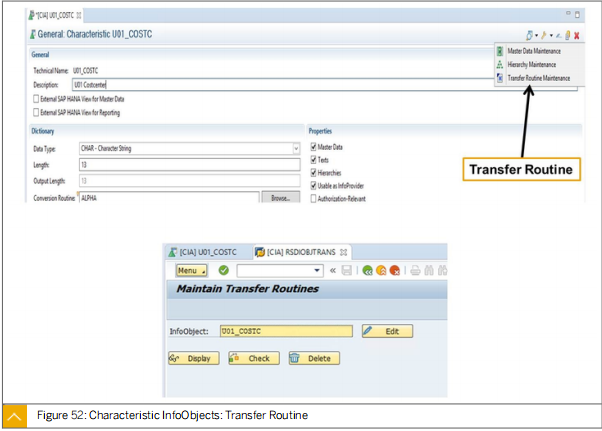Click the Edit button with pencil
This screenshot has height=431, width=602.
point(387,331)
